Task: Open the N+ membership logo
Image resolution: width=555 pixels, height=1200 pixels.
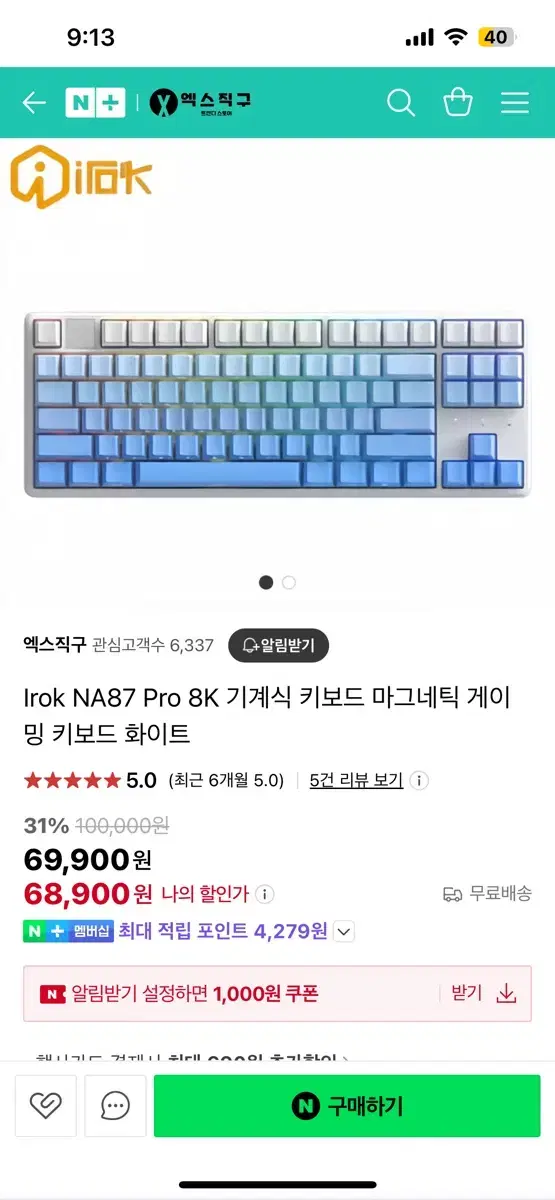Action: (94, 102)
